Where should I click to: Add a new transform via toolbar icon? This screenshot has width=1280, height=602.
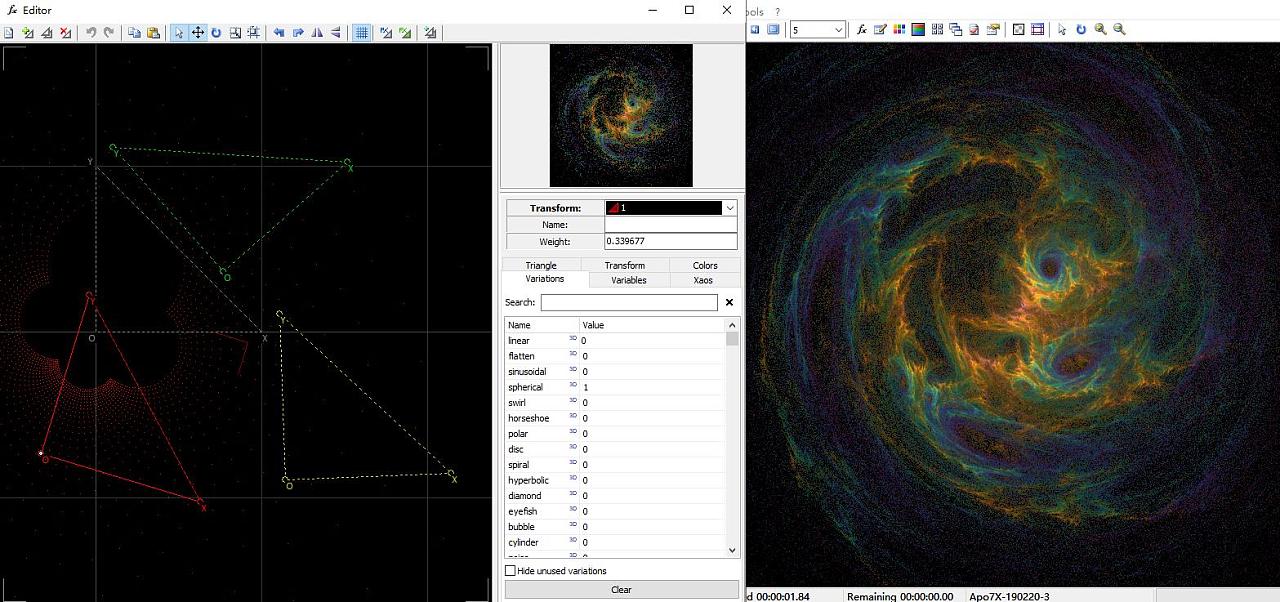click(x=28, y=33)
